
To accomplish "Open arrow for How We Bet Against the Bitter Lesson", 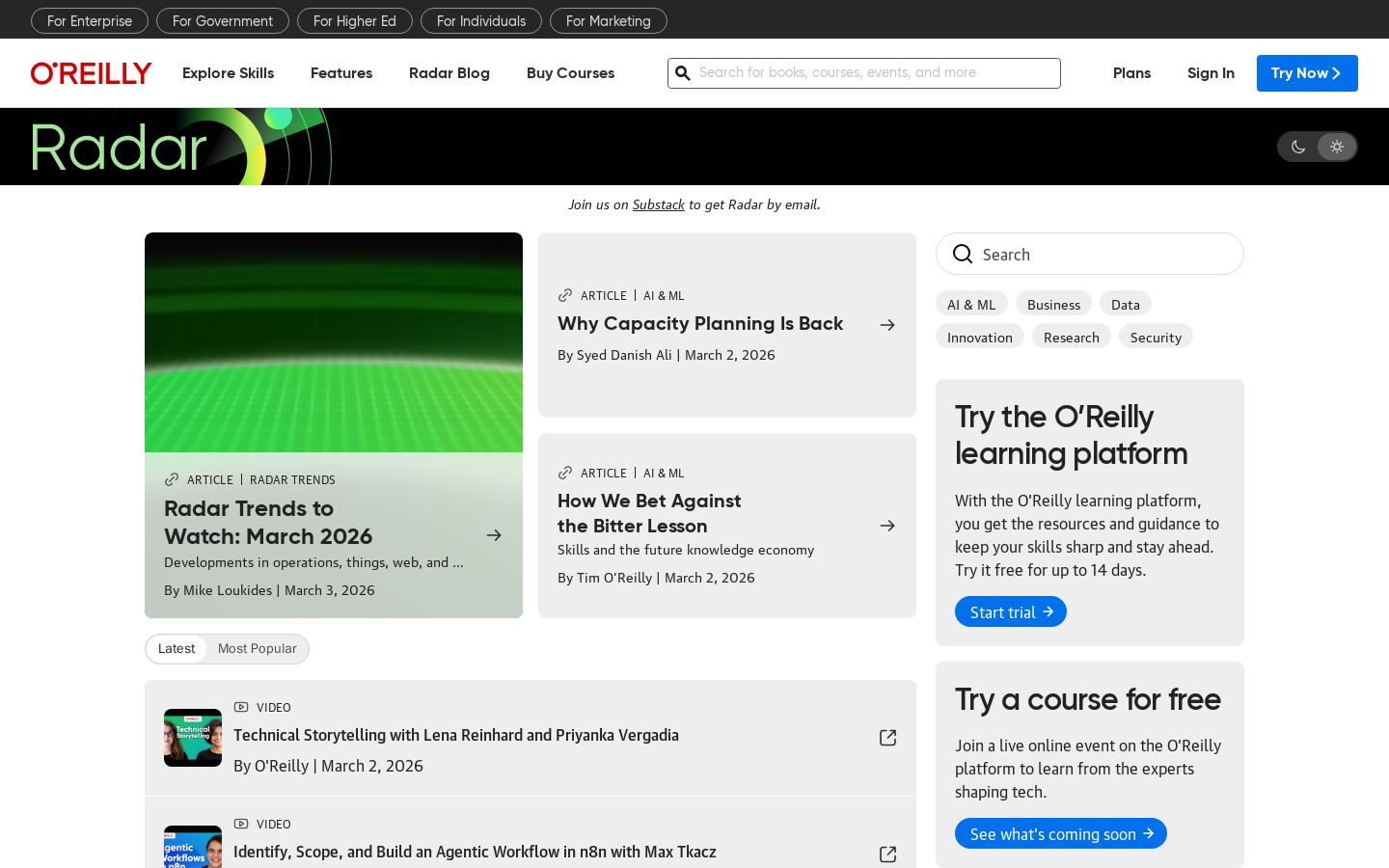I will (x=887, y=526).
